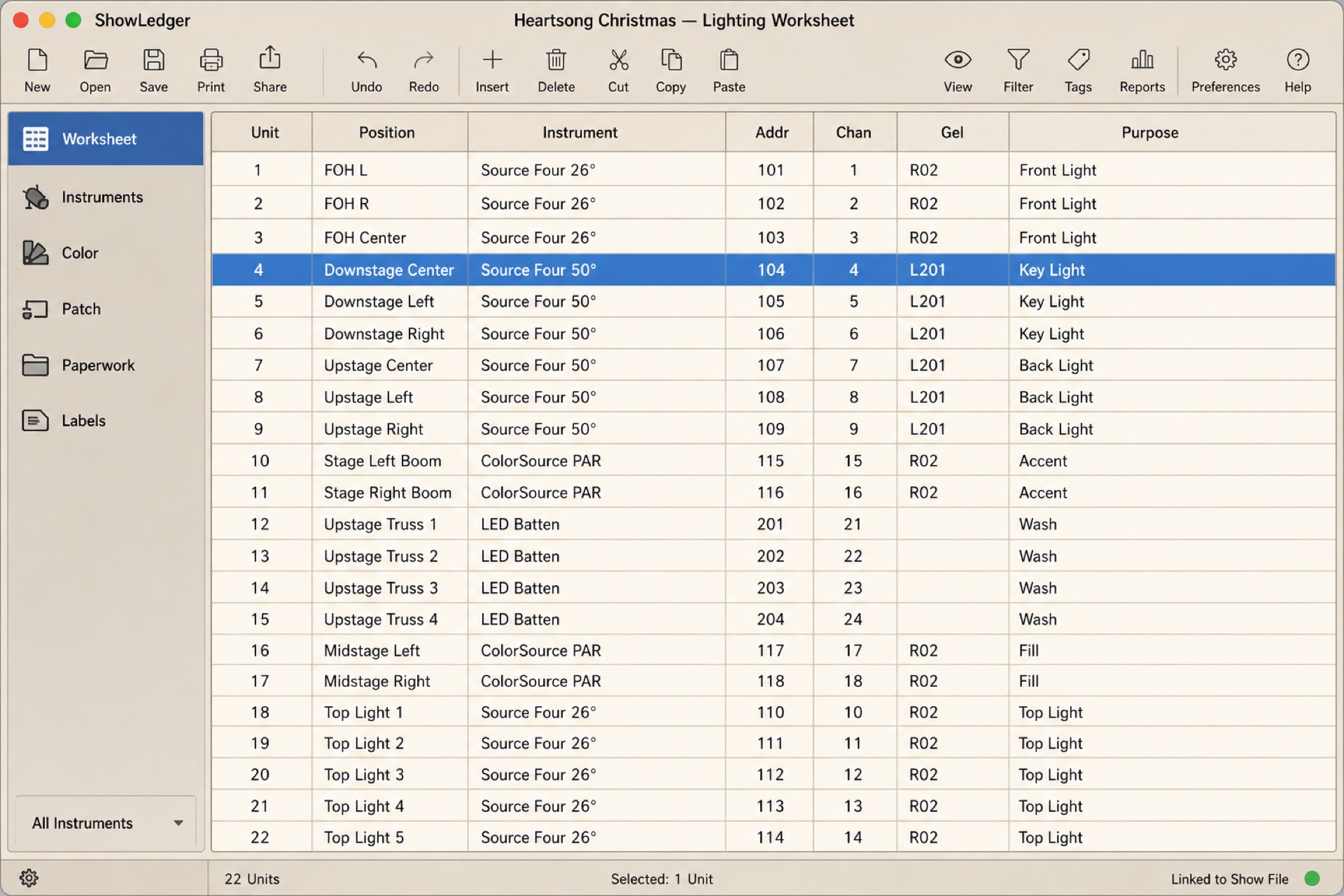The width and height of the screenshot is (1344, 896).
Task: Open Help from the toolbar
Action: 1297,70
